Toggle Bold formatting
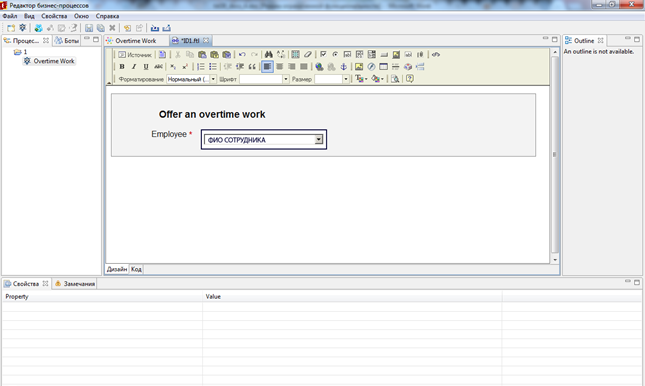This screenshot has width=645, height=386. point(122,66)
